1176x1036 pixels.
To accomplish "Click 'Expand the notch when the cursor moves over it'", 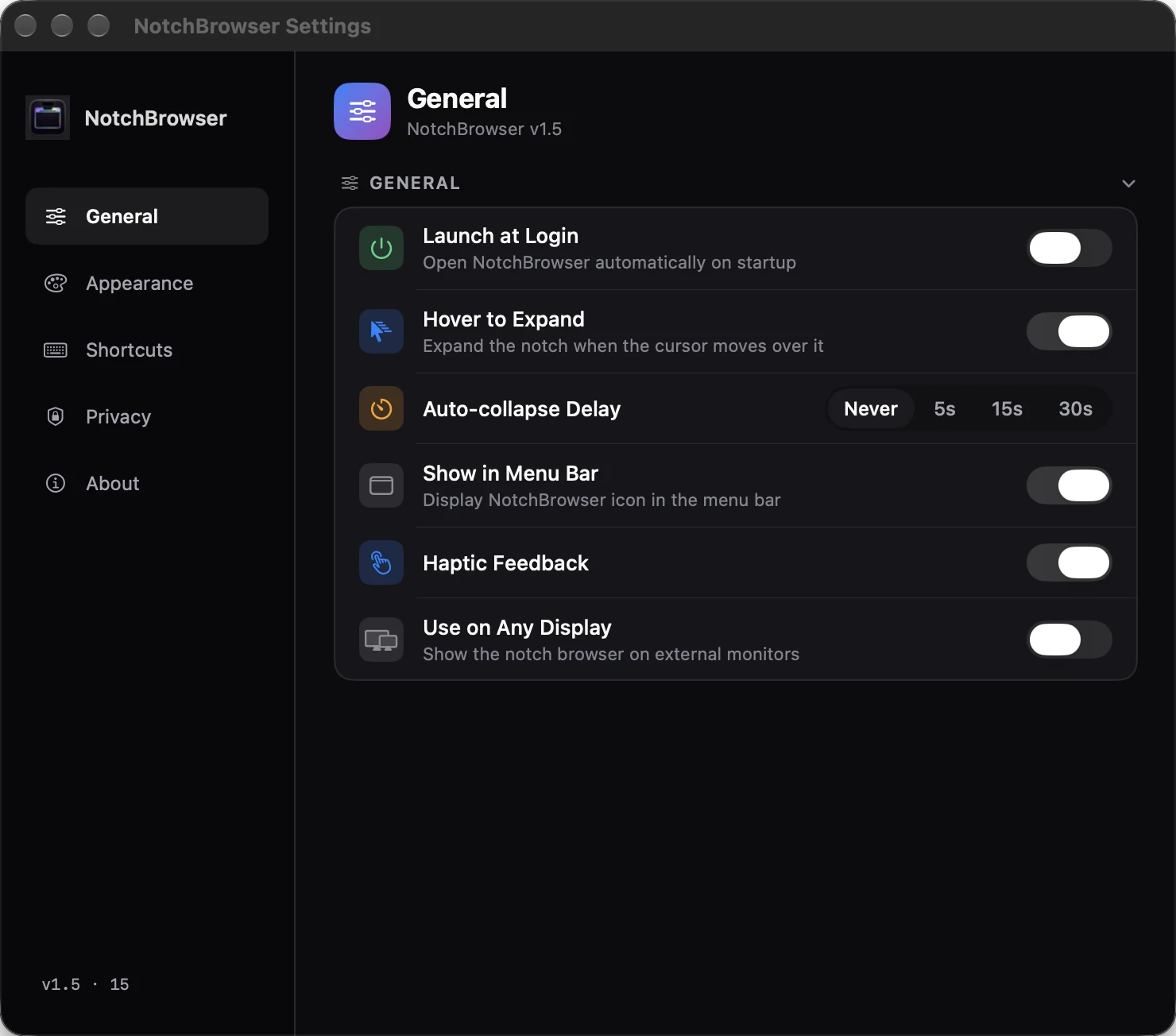I will [623, 346].
